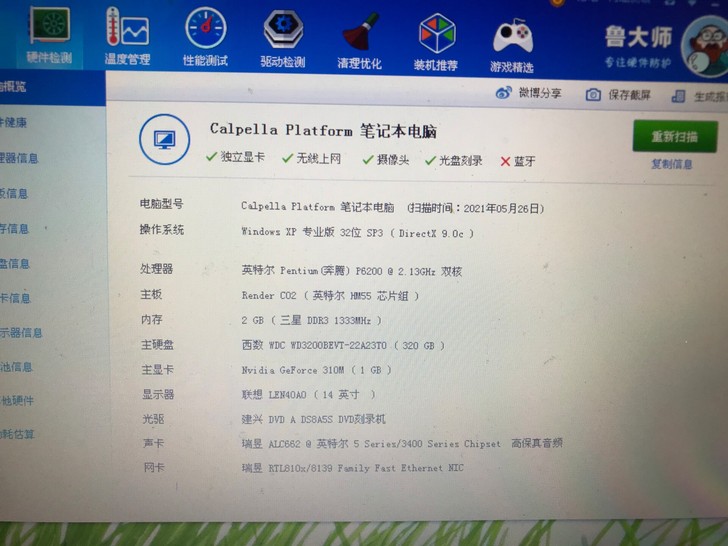
Task: Click the 摄像头 checkmark feature
Action: 386,160
